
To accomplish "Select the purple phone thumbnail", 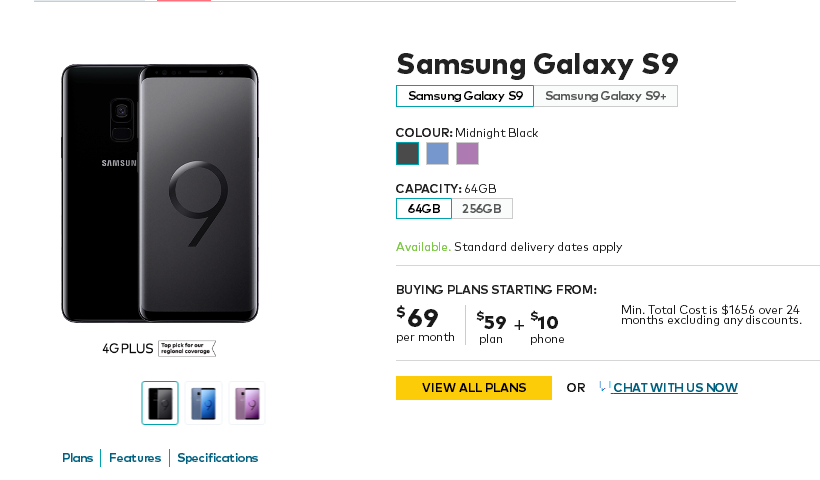I will tap(247, 403).
